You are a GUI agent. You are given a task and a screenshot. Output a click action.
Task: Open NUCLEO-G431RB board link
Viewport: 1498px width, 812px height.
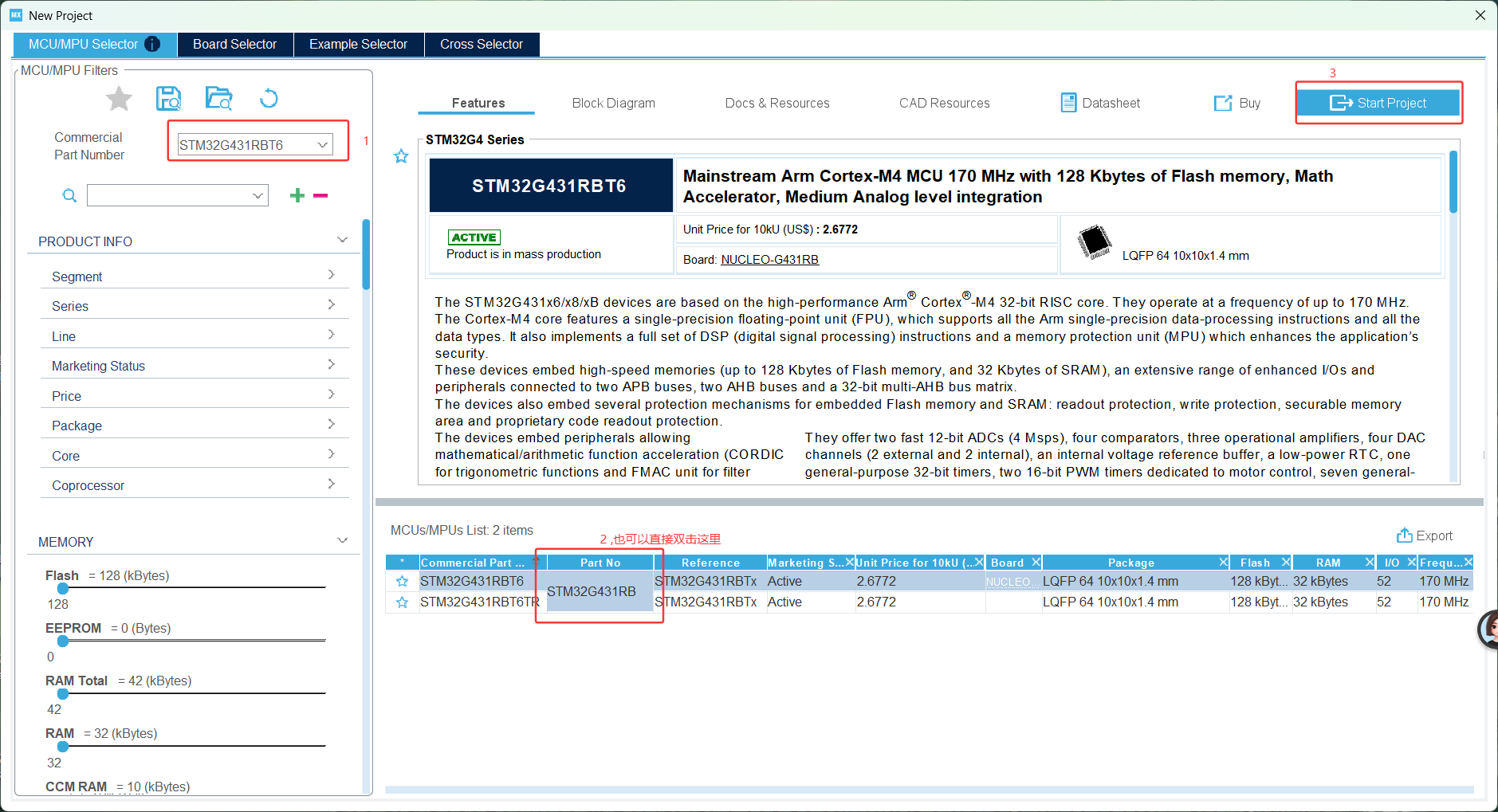(x=769, y=260)
